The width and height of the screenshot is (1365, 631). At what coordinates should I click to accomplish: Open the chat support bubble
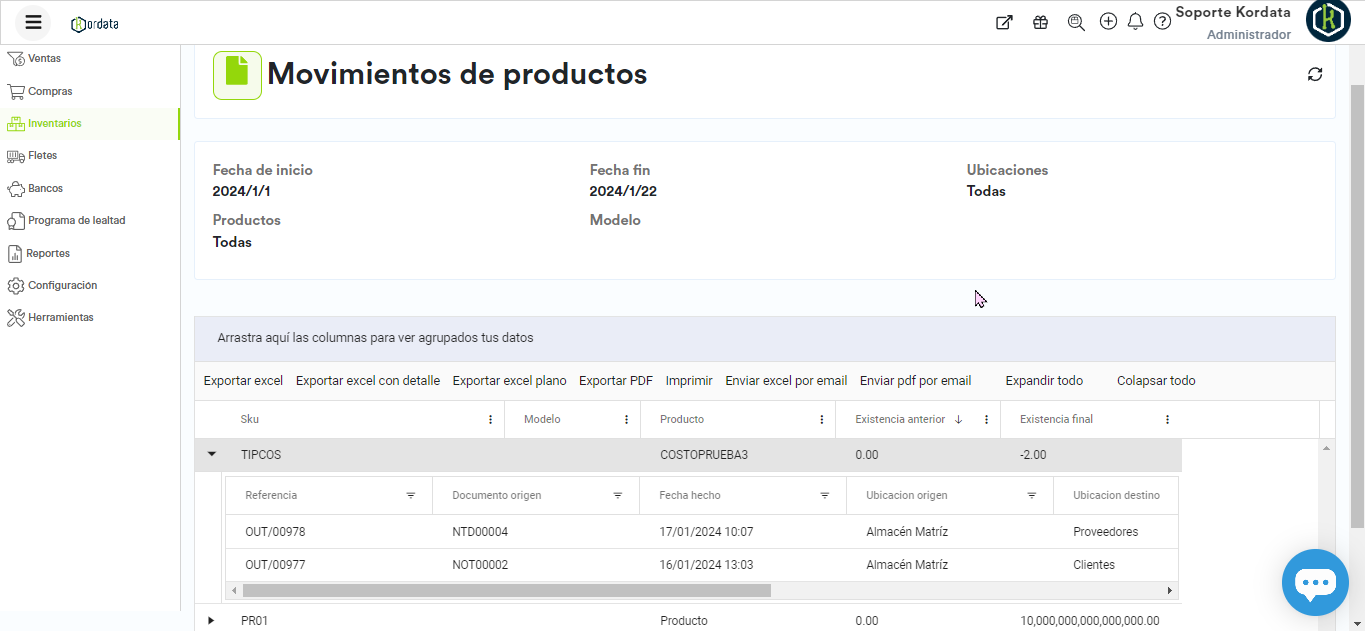click(x=1314, y=582)
